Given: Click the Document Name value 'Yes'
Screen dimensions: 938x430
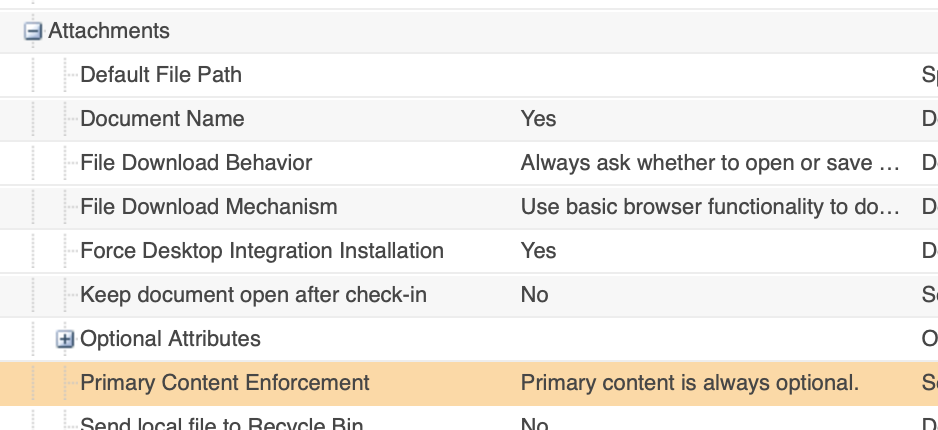Looking at the screenshot, I should [x=538, y=119].
